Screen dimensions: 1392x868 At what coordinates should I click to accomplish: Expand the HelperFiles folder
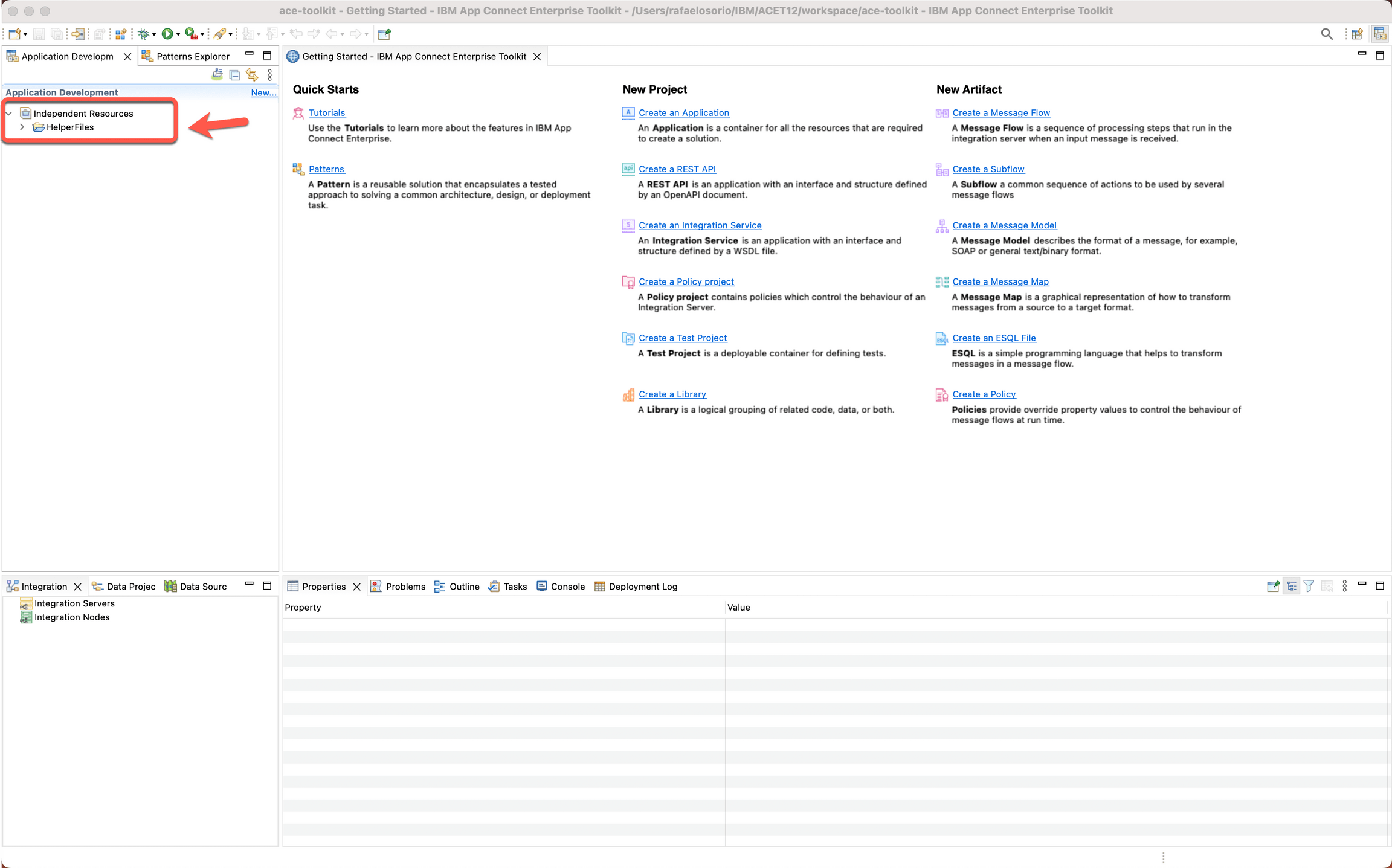[22, 127]
